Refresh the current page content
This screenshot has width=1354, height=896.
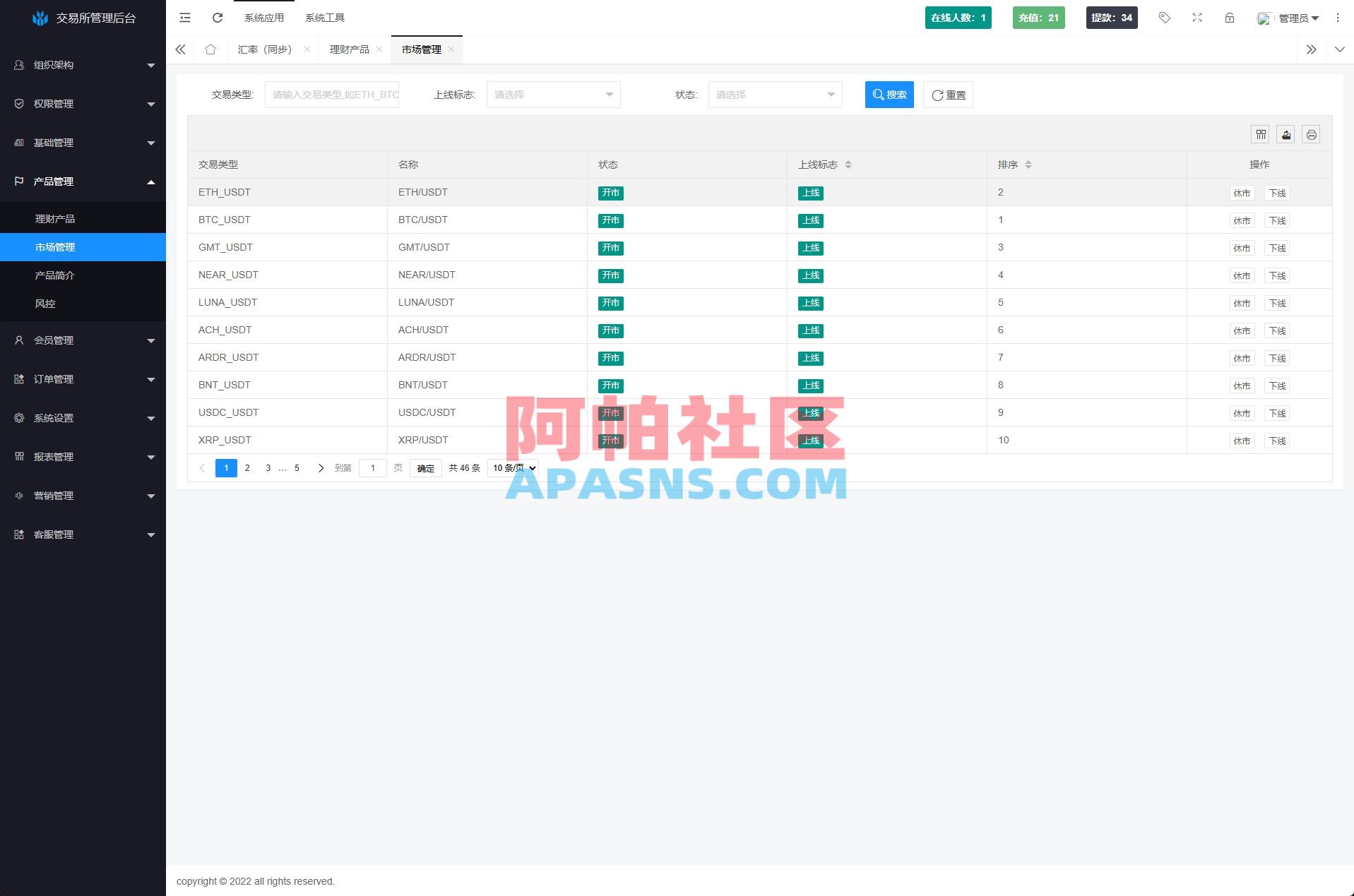pyautogui.click(x=217, y=17)
